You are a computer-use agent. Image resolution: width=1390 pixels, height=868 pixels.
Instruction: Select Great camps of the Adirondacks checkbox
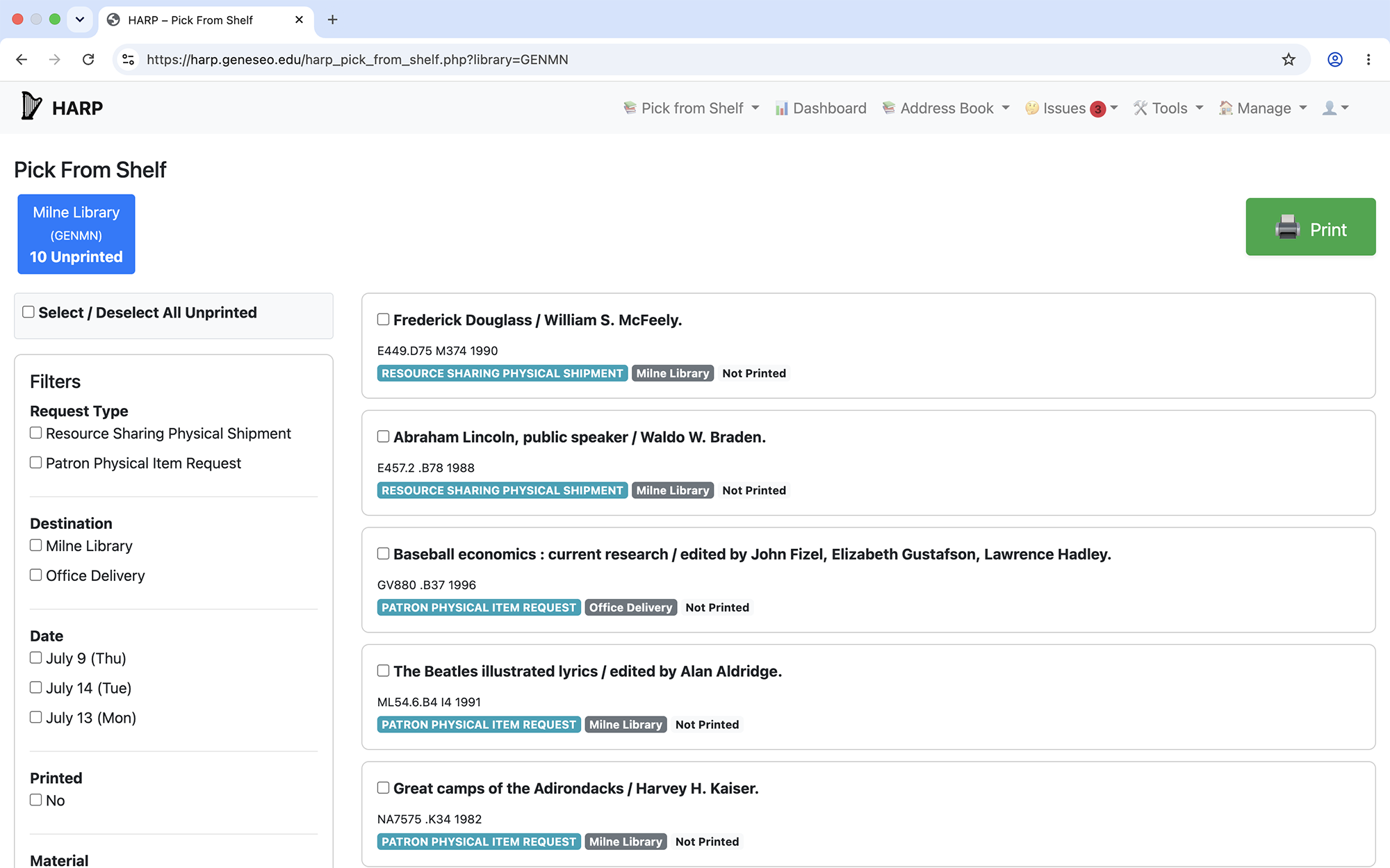[x=383, y=787]
